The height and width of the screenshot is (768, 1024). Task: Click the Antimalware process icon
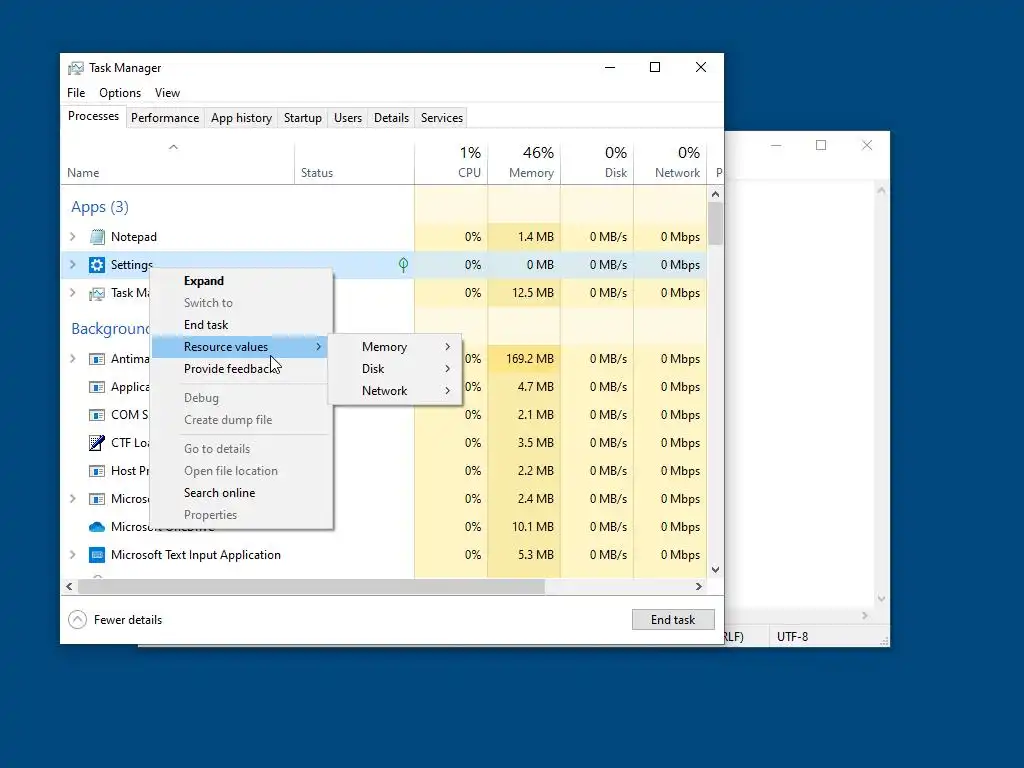(97, 359)
